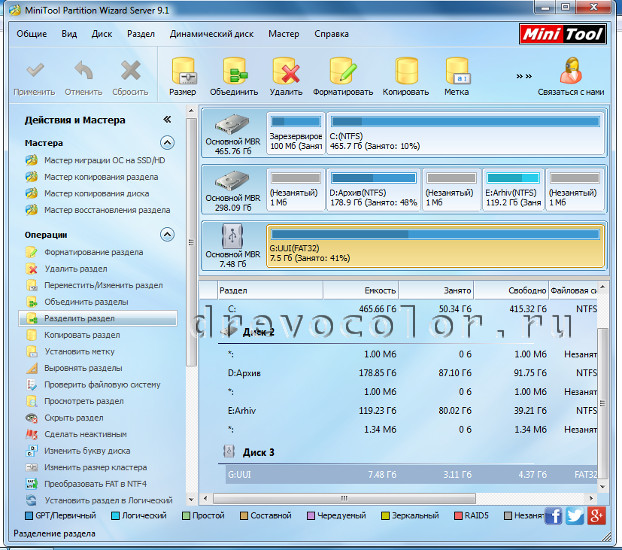
Task: Select the G:UUI row in table
Action: [x=411, y=474]
